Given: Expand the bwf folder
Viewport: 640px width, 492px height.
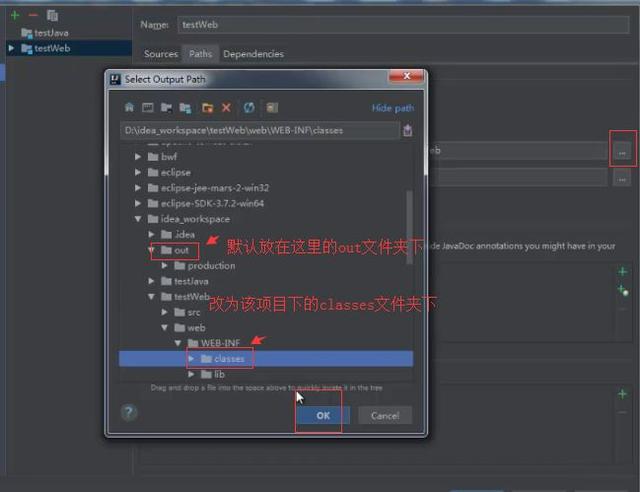Looking at the screenshot, I should point(138,157).
